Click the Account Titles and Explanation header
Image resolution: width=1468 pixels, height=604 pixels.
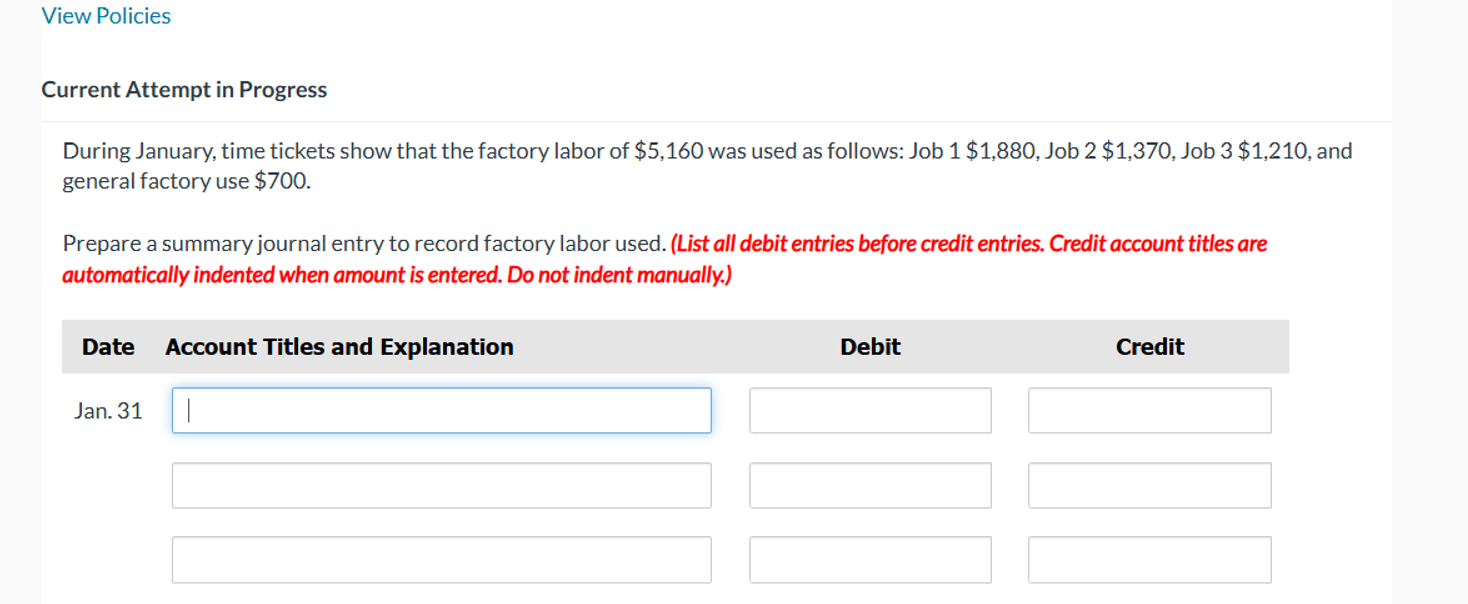[339, 346]
